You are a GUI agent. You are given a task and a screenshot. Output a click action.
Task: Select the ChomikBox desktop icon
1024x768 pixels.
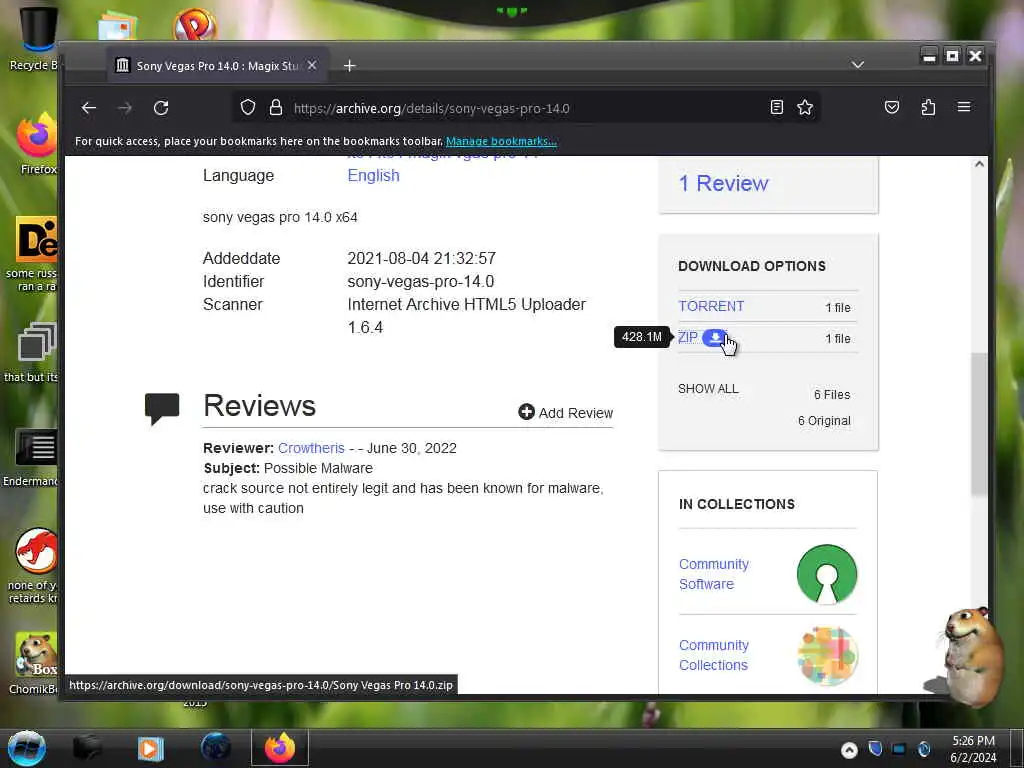[x=34, y=662]
